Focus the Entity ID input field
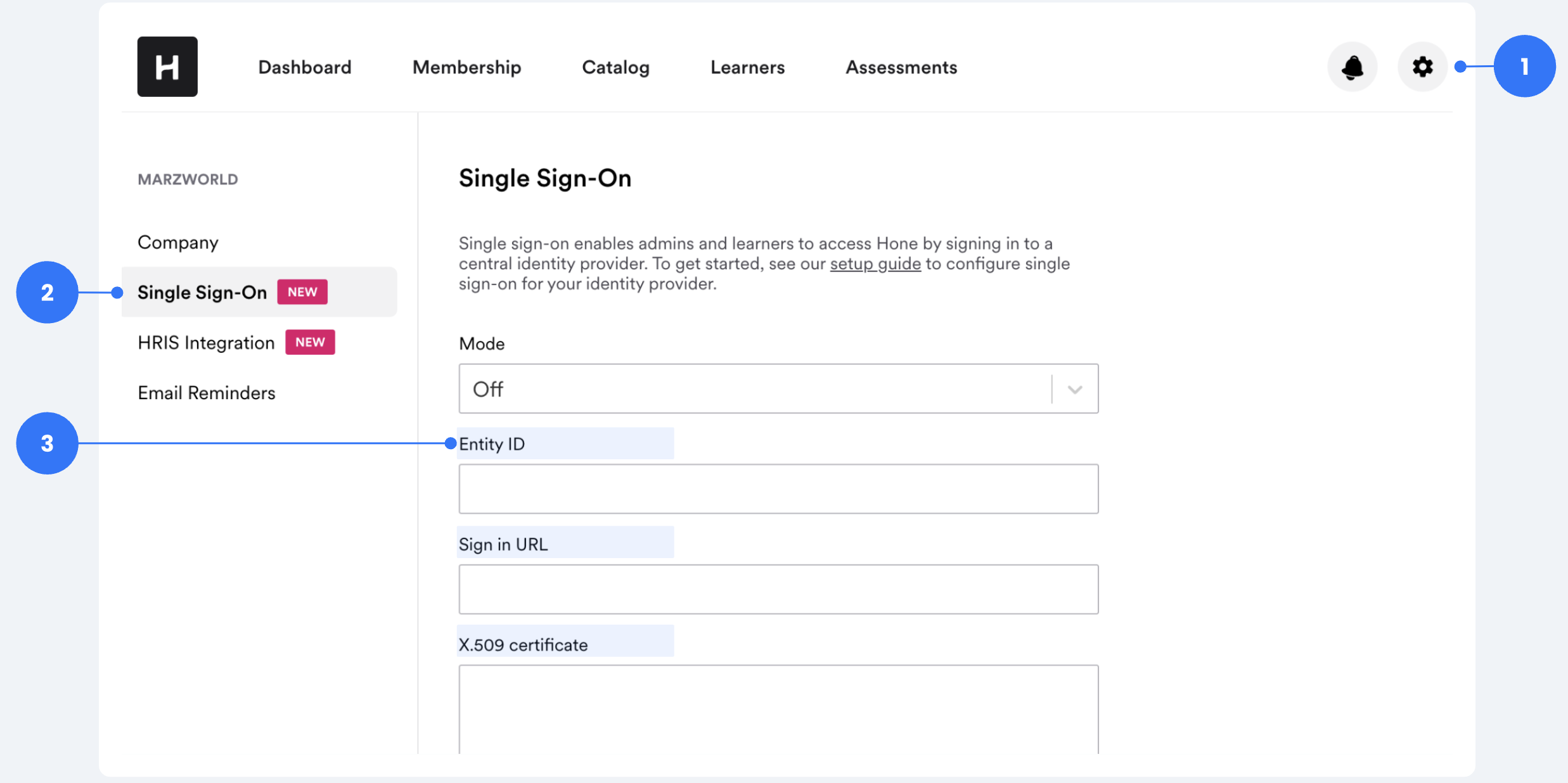The image size is (1568, 783). (x=778, y=489)
